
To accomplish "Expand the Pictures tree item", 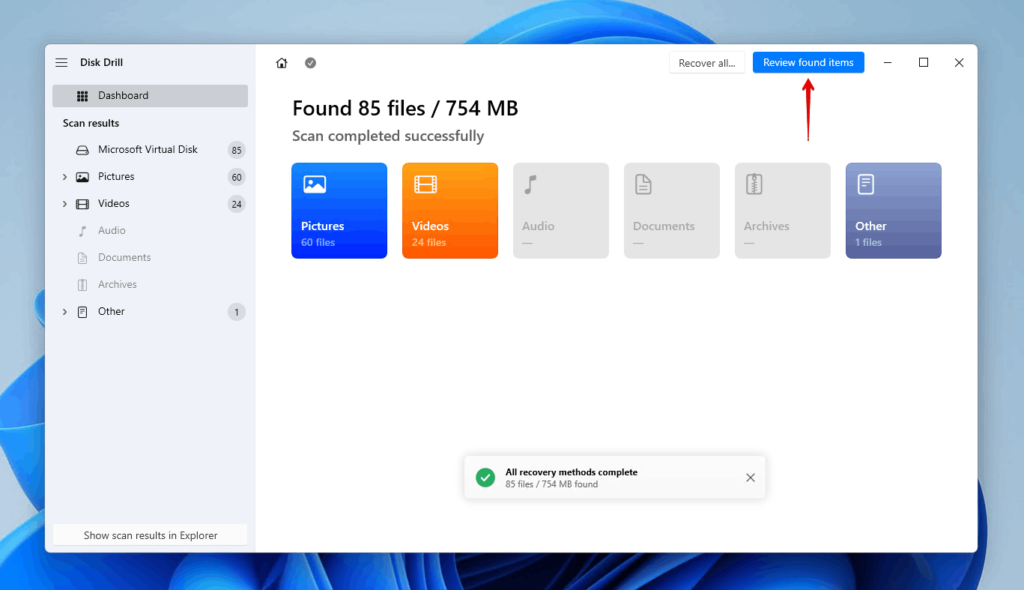I will pos(65,177).
